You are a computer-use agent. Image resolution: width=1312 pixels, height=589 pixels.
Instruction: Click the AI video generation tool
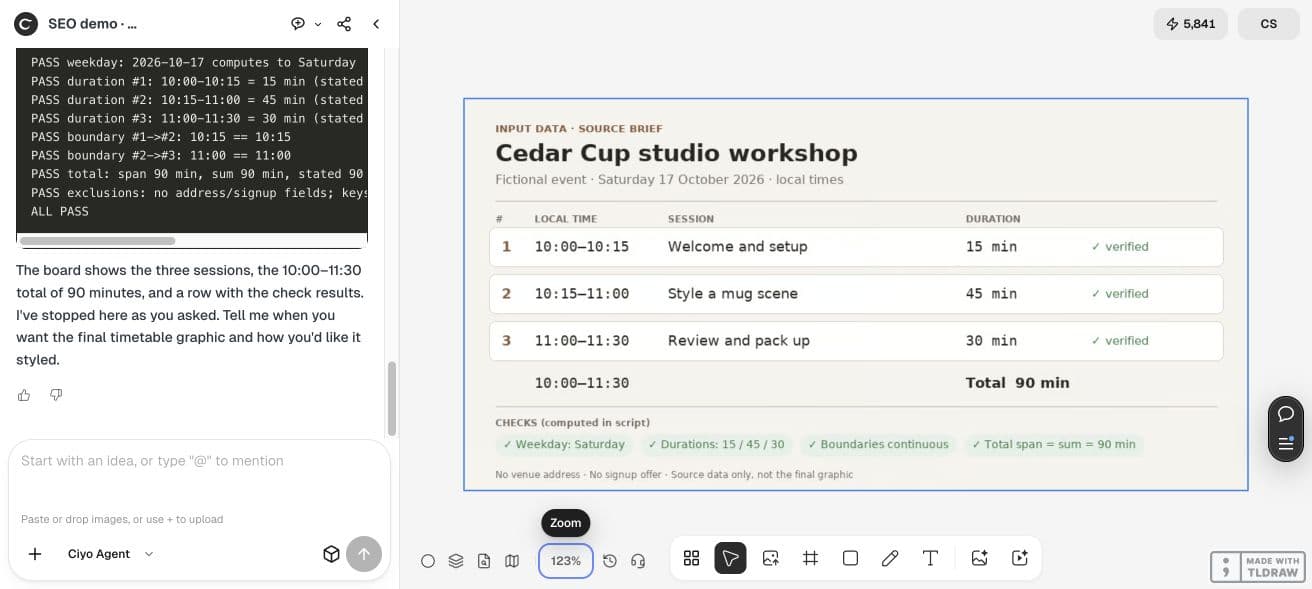[1019, 558]
